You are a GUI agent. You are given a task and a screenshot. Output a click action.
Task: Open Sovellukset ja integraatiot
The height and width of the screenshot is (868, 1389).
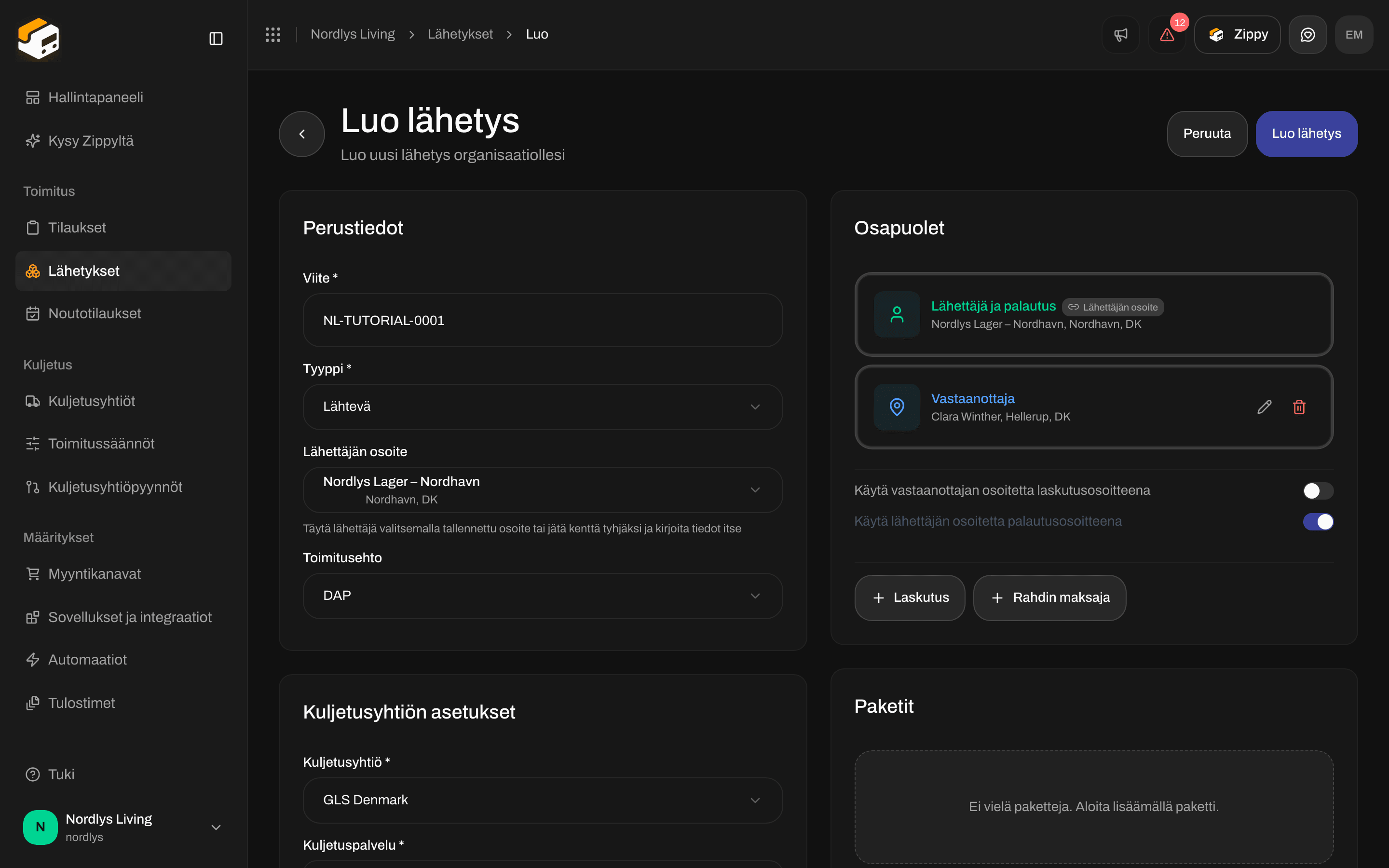tap(123, 617)
